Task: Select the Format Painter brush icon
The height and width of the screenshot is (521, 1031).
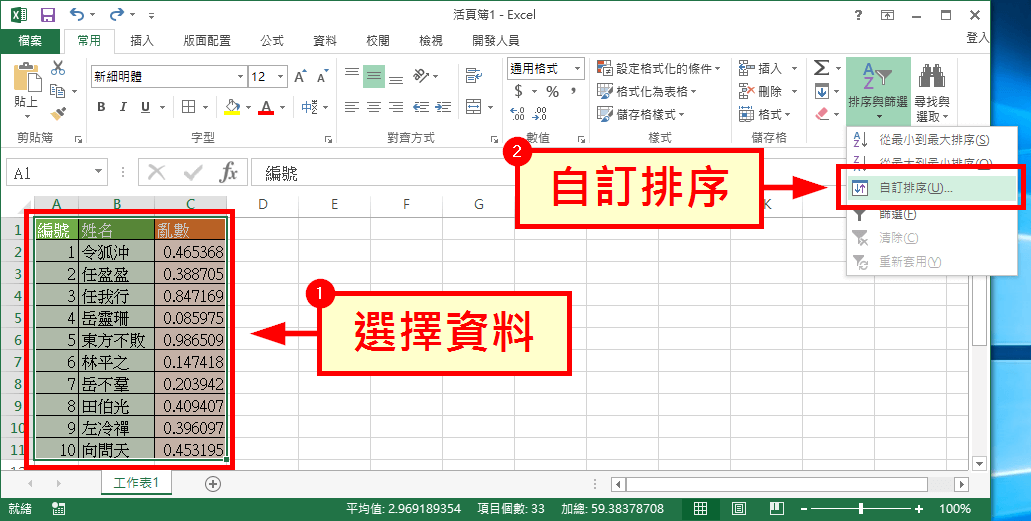Action: pyautogui.click(x=58, y=114)
